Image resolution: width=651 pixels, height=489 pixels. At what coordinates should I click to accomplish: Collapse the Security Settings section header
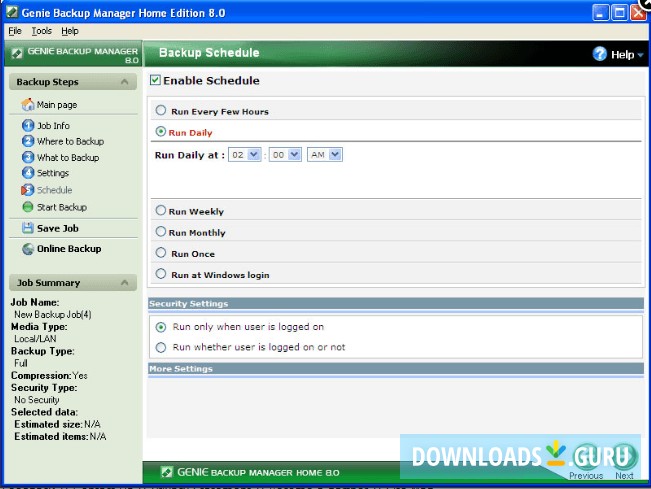click(x=396, y=303)
